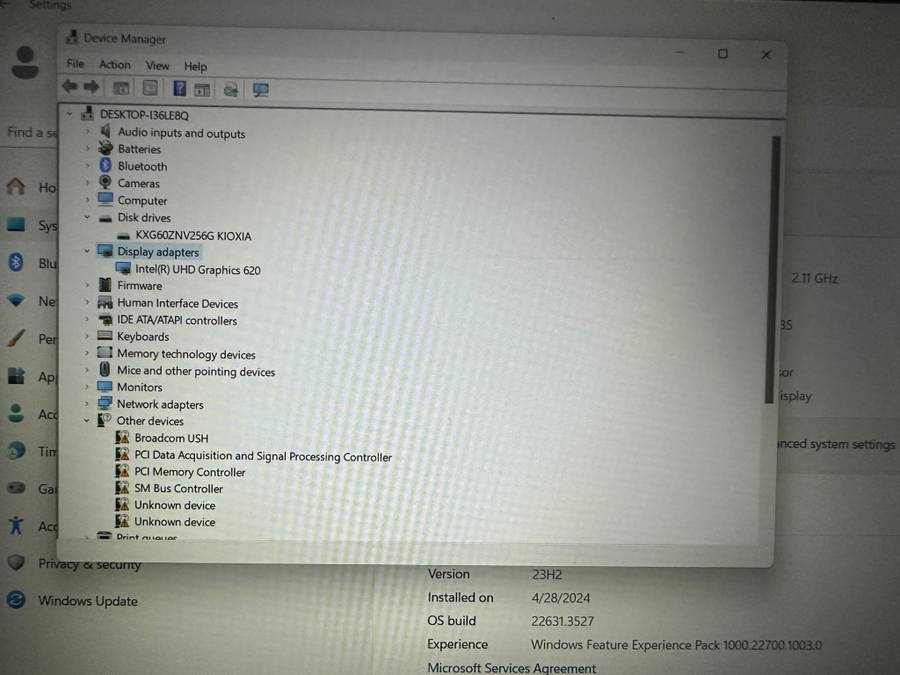Open the Action menu

(x=114, y=65)
